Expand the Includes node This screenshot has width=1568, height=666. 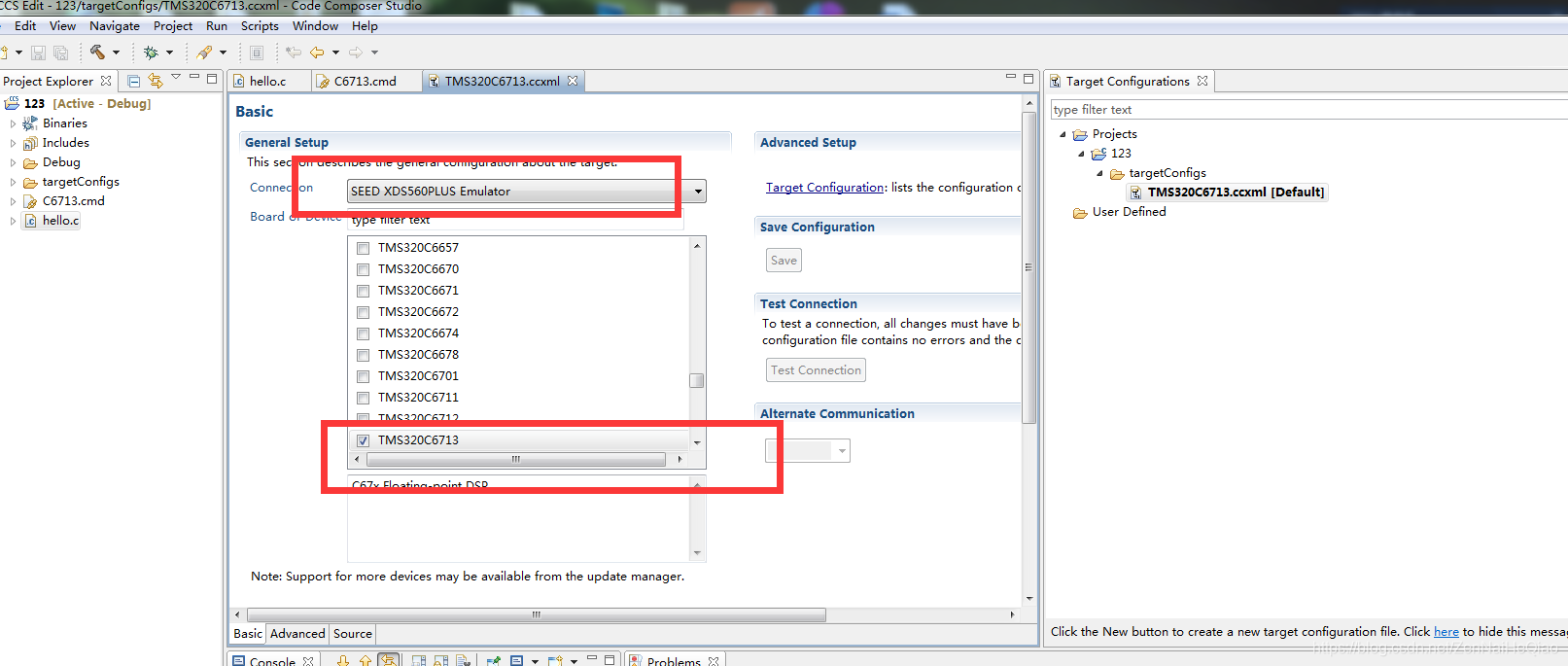pyautogui.click(x=13, y=143)
